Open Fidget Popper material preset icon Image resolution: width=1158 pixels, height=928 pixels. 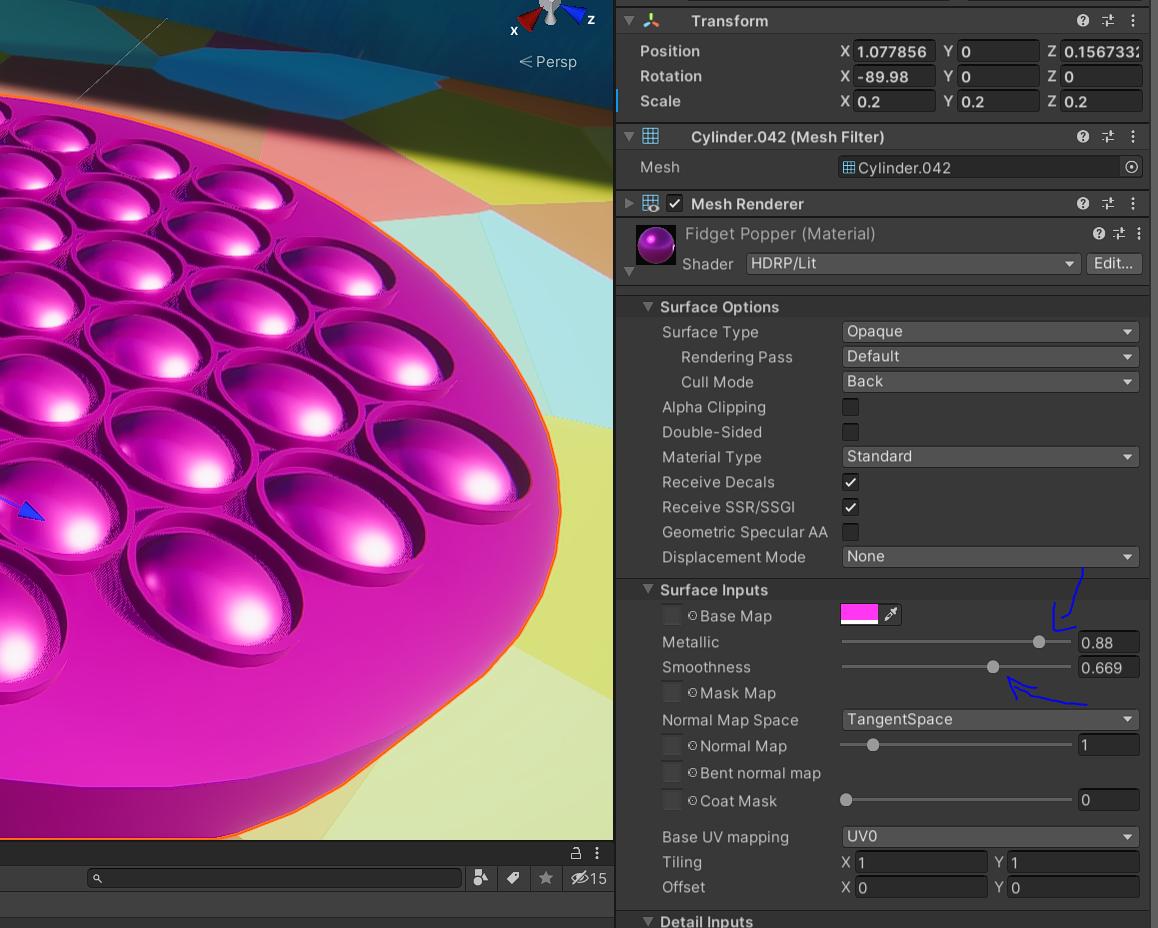tap(1119, 234)
